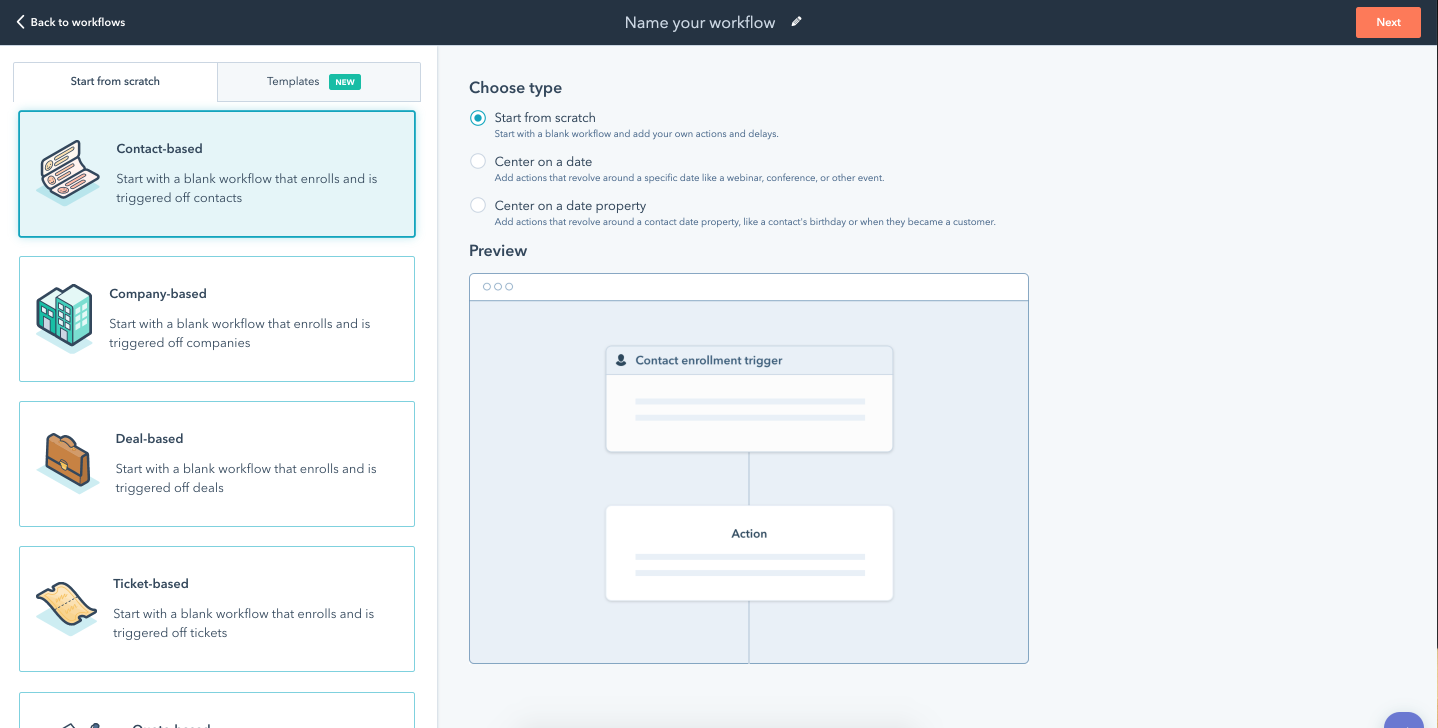Click the workflow name title to edit
The height and width of the screenshot is (728, 1438).
tap(702, 21)
